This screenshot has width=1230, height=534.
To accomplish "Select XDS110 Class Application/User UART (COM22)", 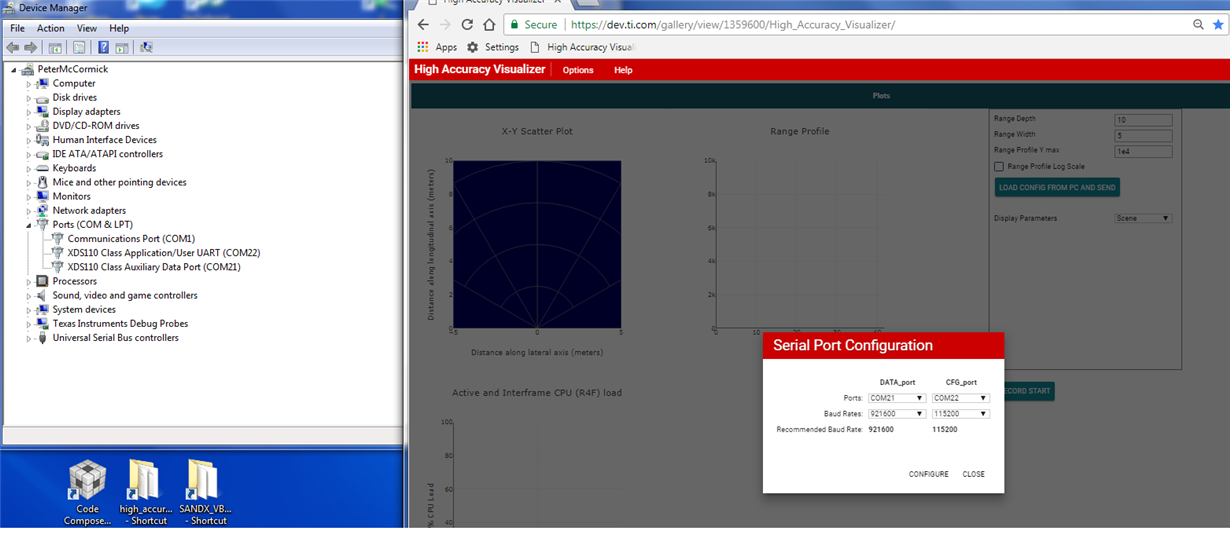I will [164, 253].
